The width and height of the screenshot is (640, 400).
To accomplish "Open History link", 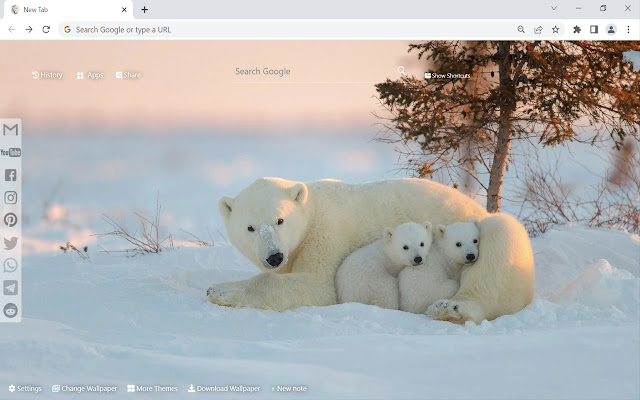I will 47,75.
